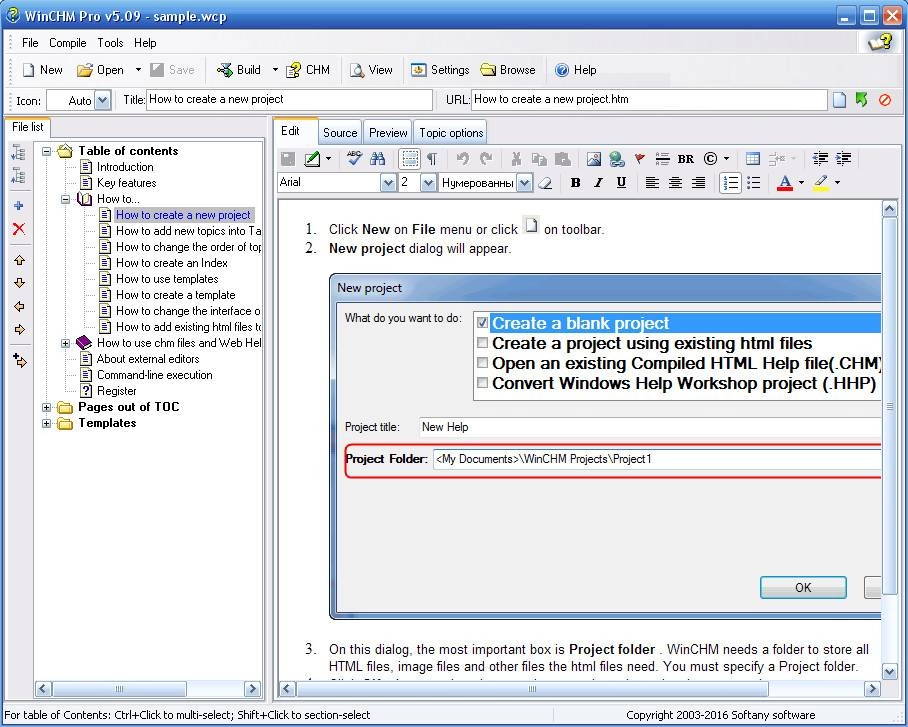Toggle underline formatting
The height and width of the screenshot is (727, 908).
(621, 183)
